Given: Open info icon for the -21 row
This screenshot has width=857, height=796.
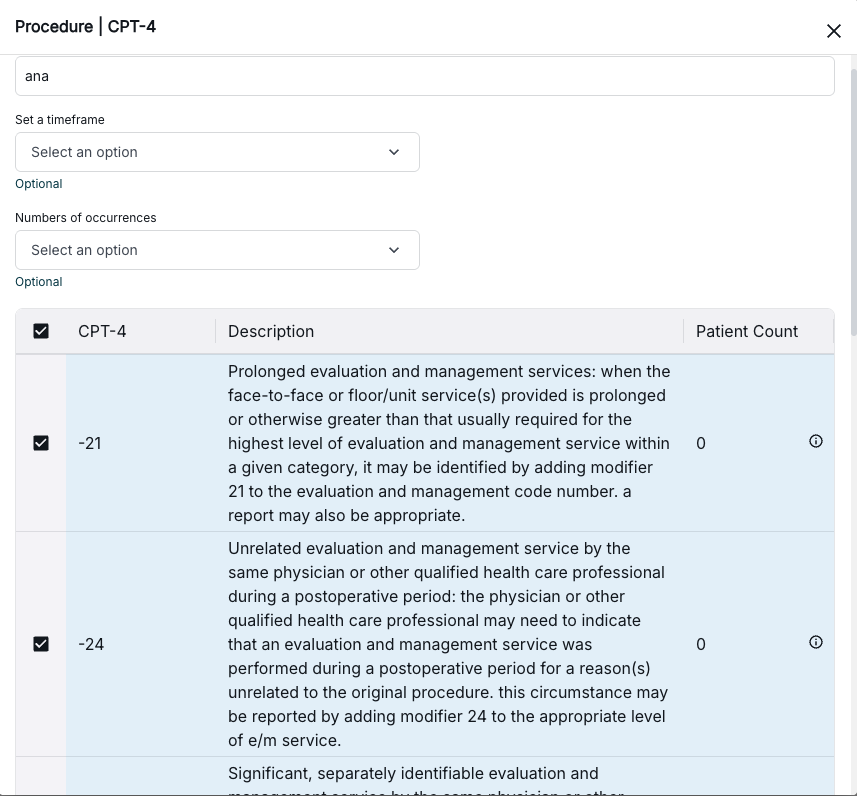Looking at the screenshot, I should pos(815,441).
